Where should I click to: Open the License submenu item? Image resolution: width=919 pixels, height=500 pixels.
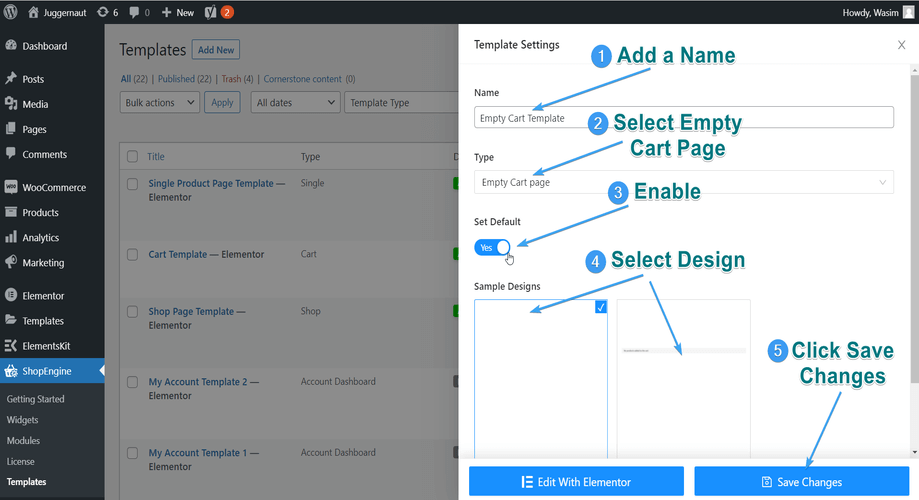coord(21,462)
